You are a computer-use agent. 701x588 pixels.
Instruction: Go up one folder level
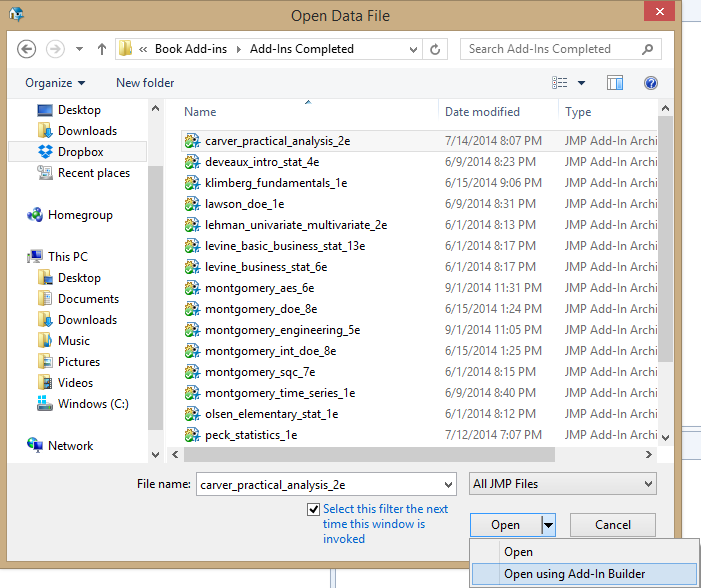click(102, 49)
